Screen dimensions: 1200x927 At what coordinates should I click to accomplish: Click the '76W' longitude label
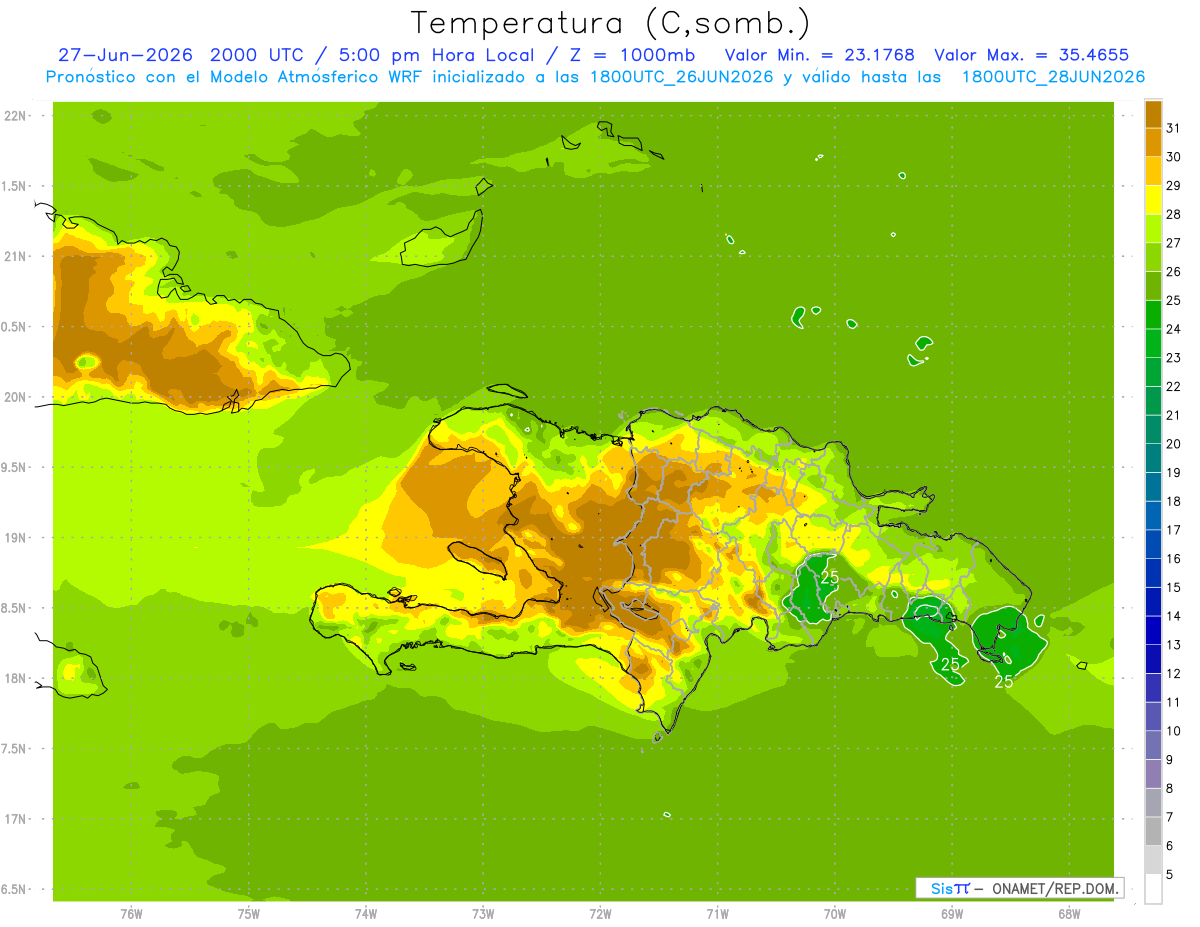(x=131, y=914)
